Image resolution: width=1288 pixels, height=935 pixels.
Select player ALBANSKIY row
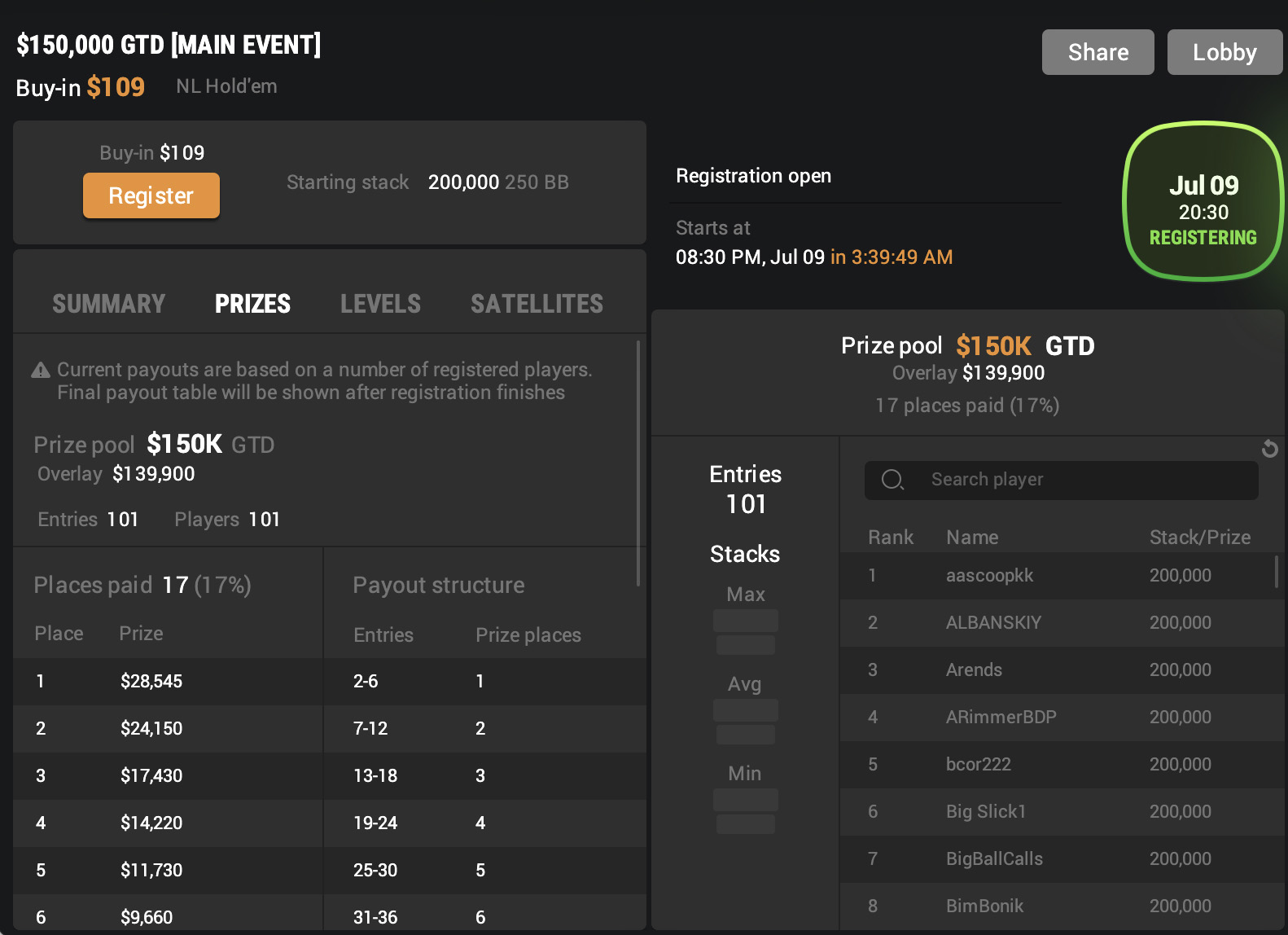pos(993,623)
